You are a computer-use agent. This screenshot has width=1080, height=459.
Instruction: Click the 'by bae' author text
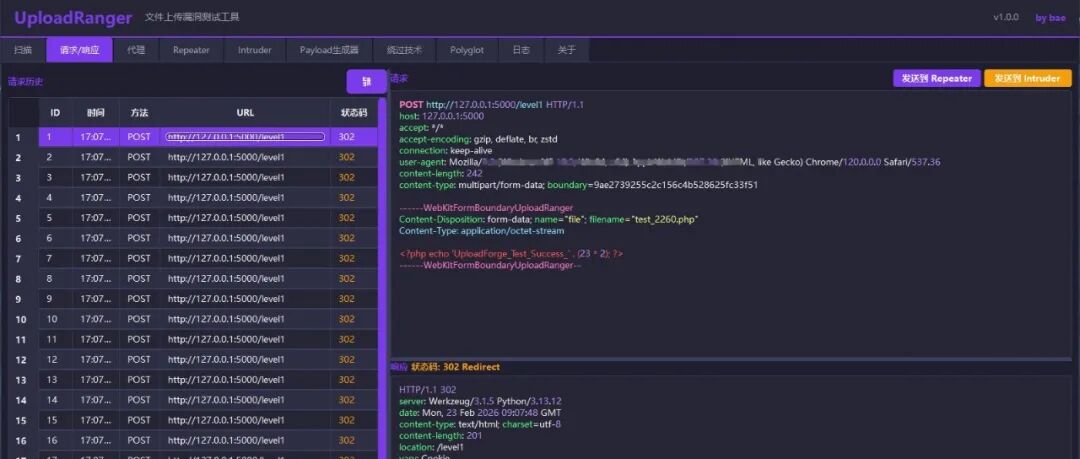click(1050, 18)
